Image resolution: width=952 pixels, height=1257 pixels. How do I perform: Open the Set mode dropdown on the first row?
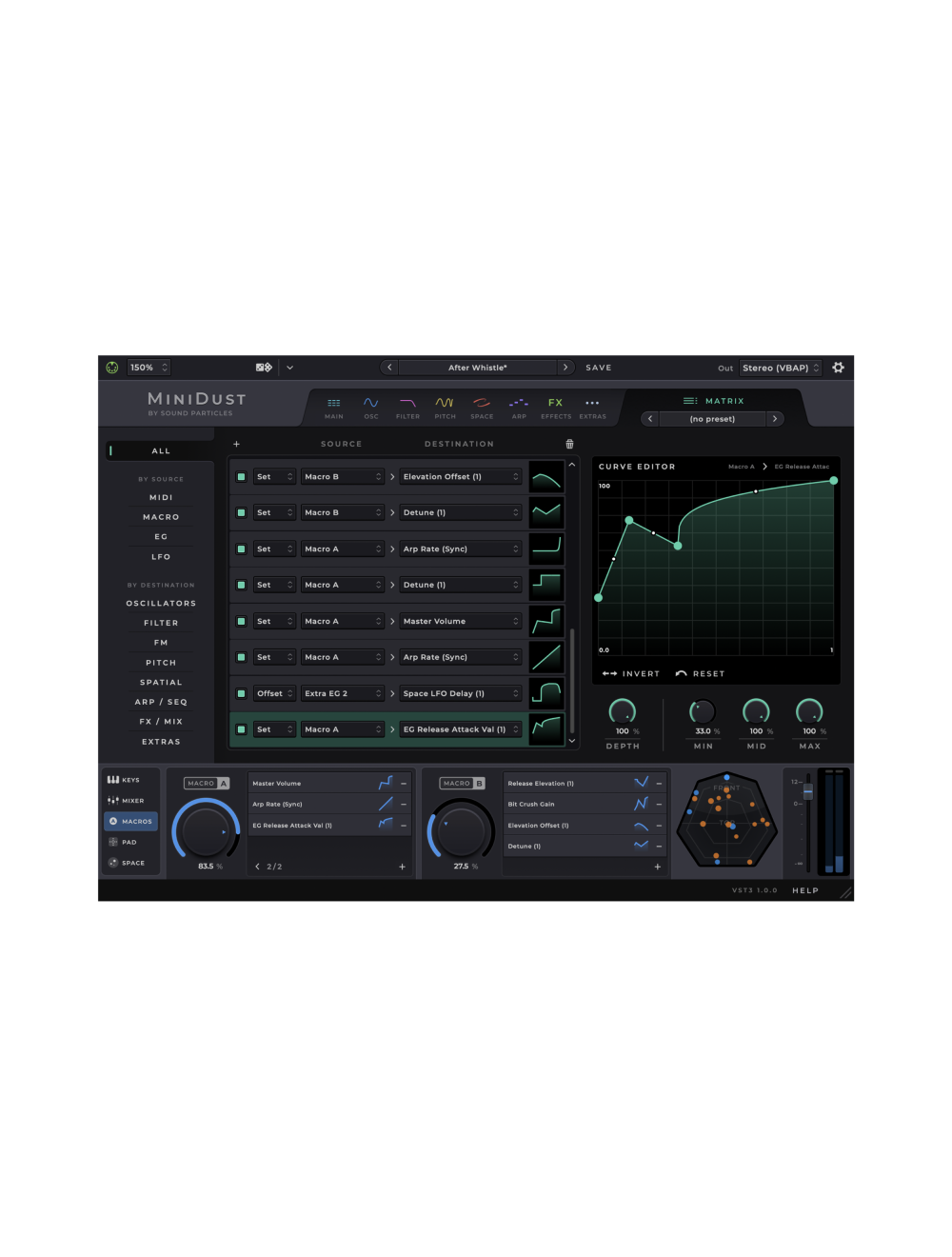pyautogui.click(x=273, y=476)
